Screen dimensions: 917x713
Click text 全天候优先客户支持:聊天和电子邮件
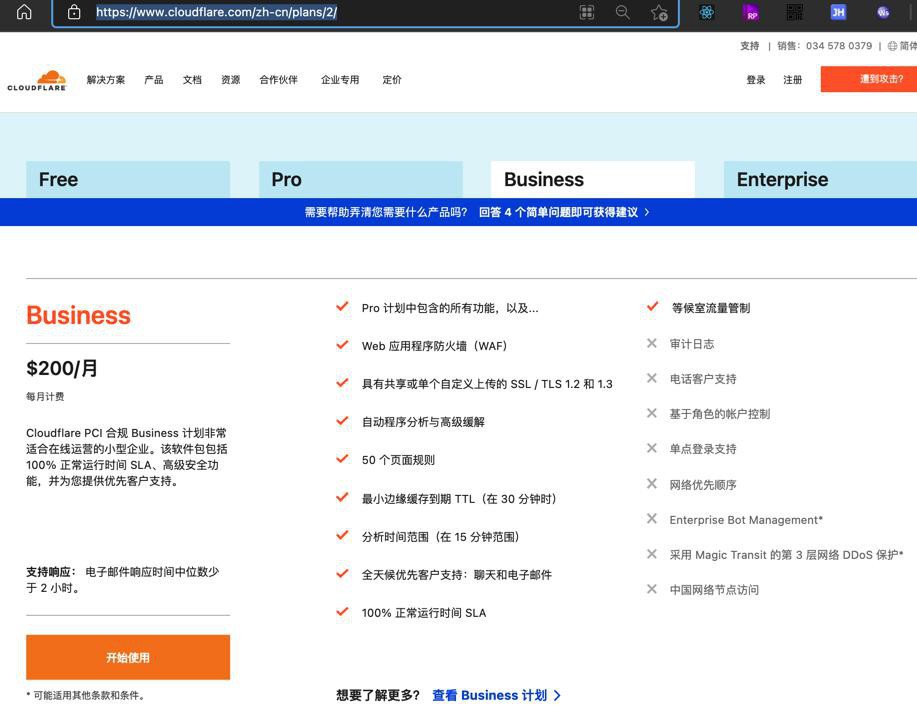(x=456, y=575)
